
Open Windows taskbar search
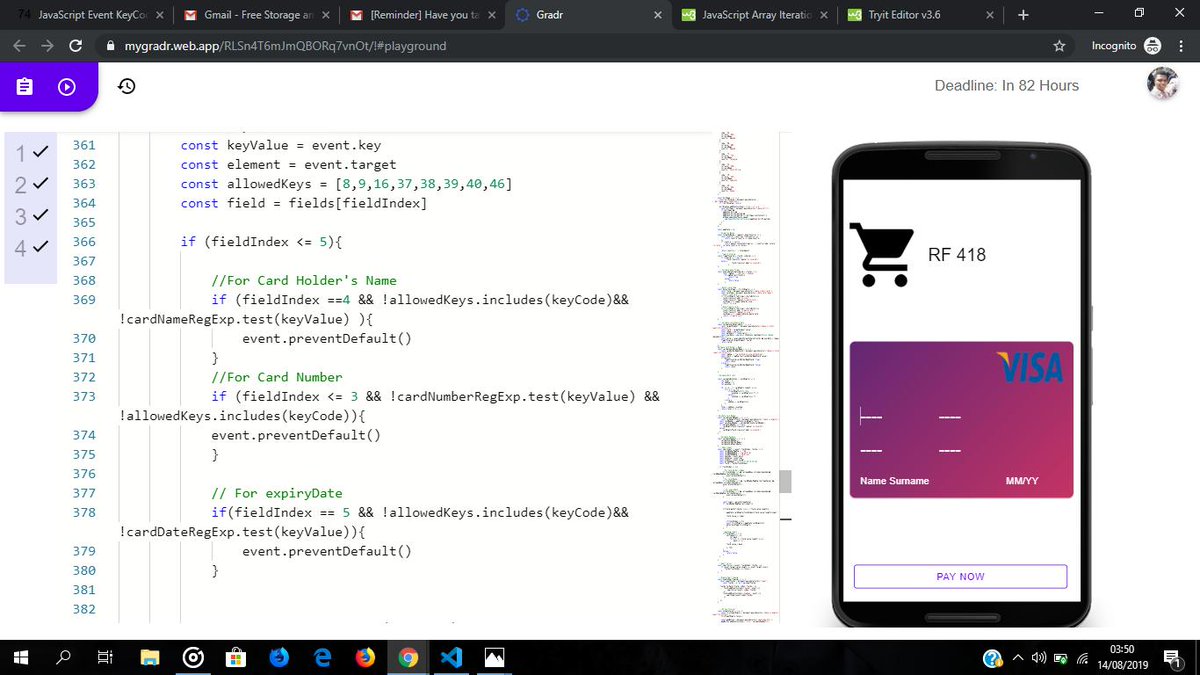63,657
